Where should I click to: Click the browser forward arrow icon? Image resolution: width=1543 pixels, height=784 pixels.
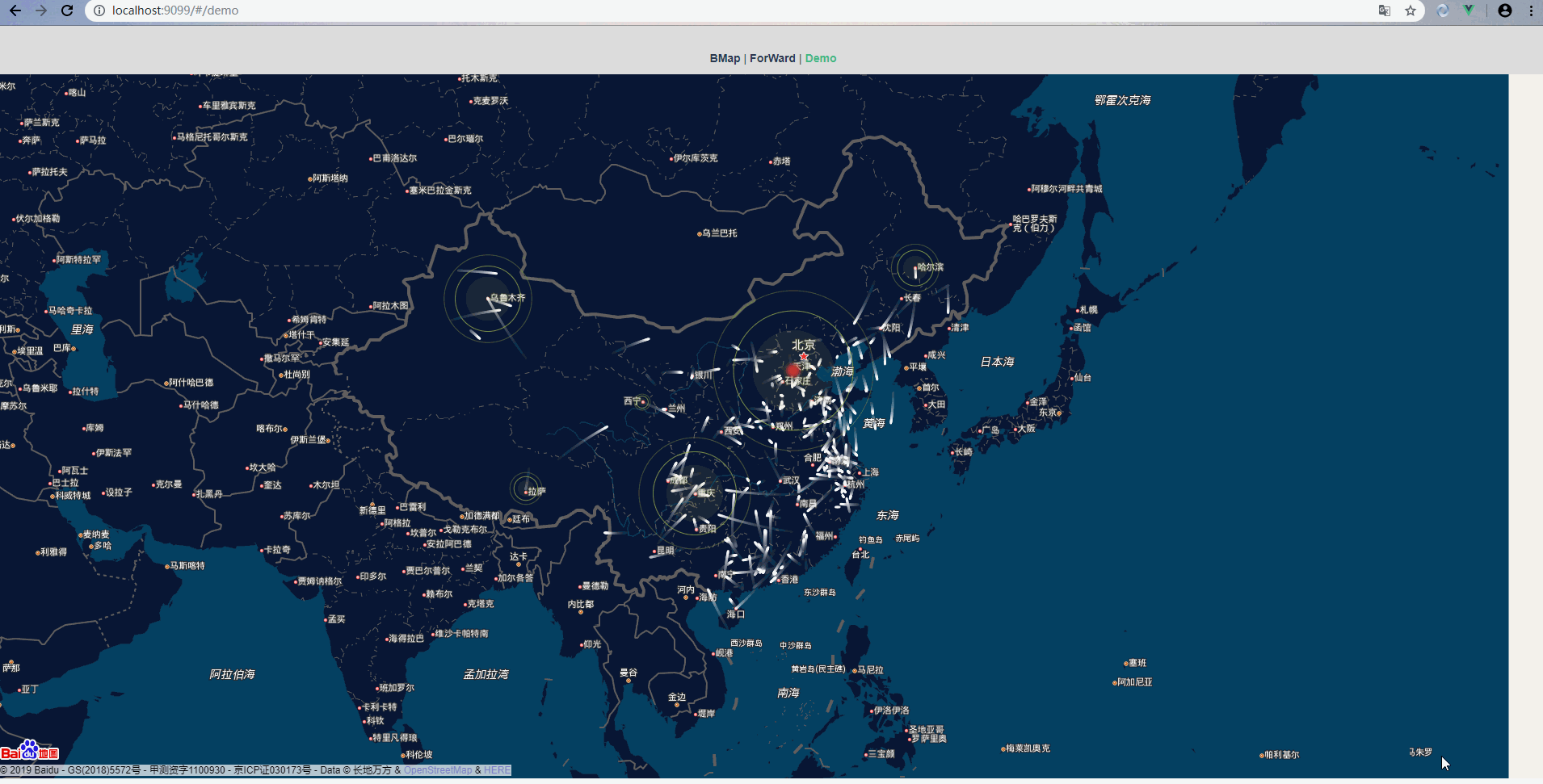click(x=40, y=11)
